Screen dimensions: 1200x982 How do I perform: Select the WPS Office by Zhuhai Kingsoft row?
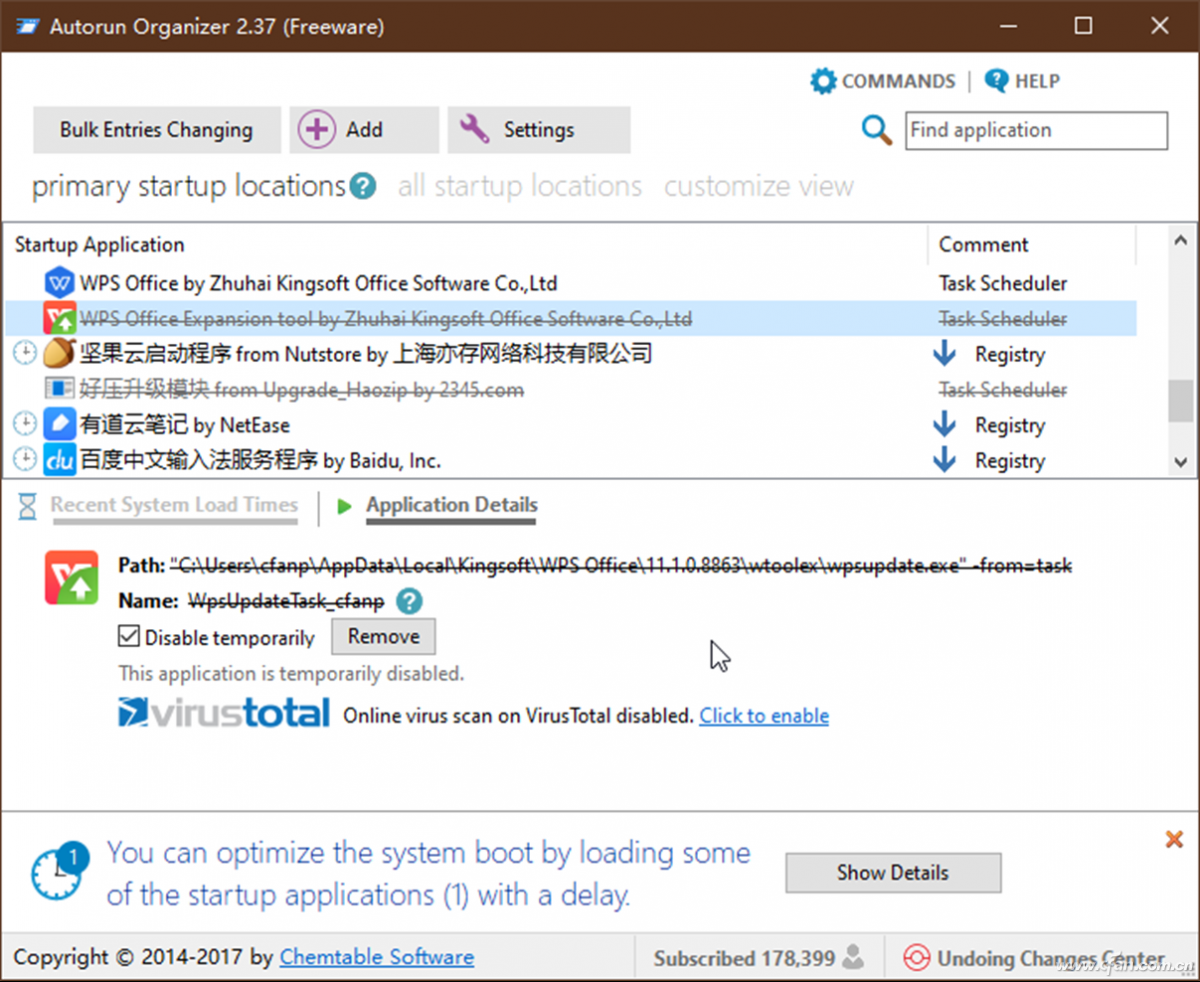[570, 283]
